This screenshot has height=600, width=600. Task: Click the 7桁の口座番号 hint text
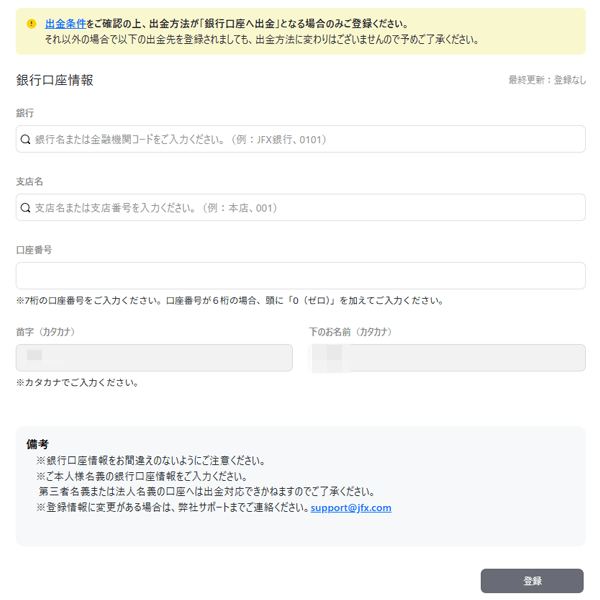[230, 301]
